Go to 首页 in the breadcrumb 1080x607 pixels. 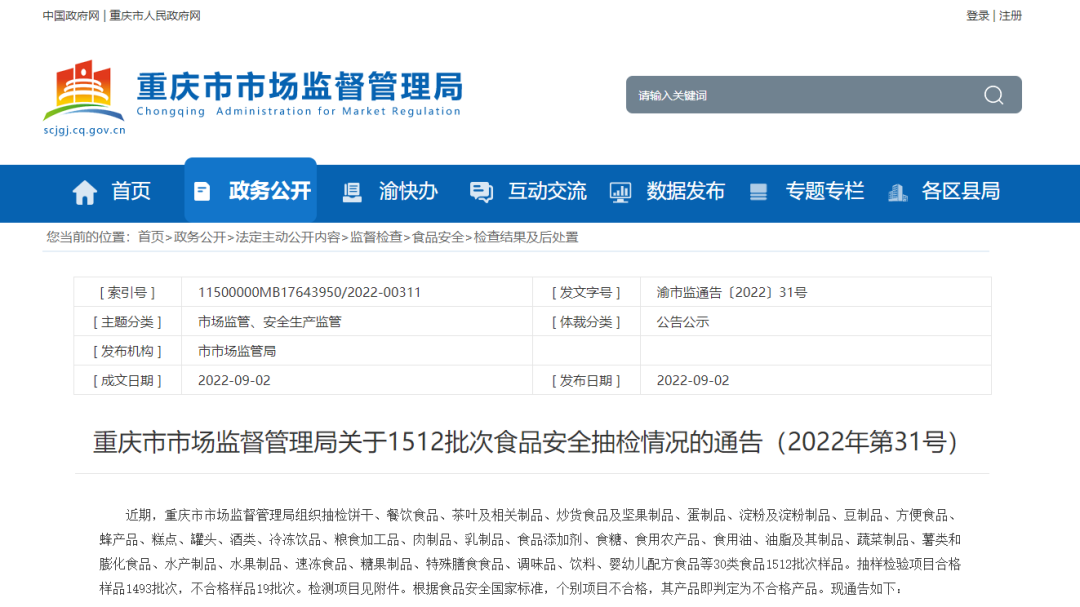click(151, 237)
